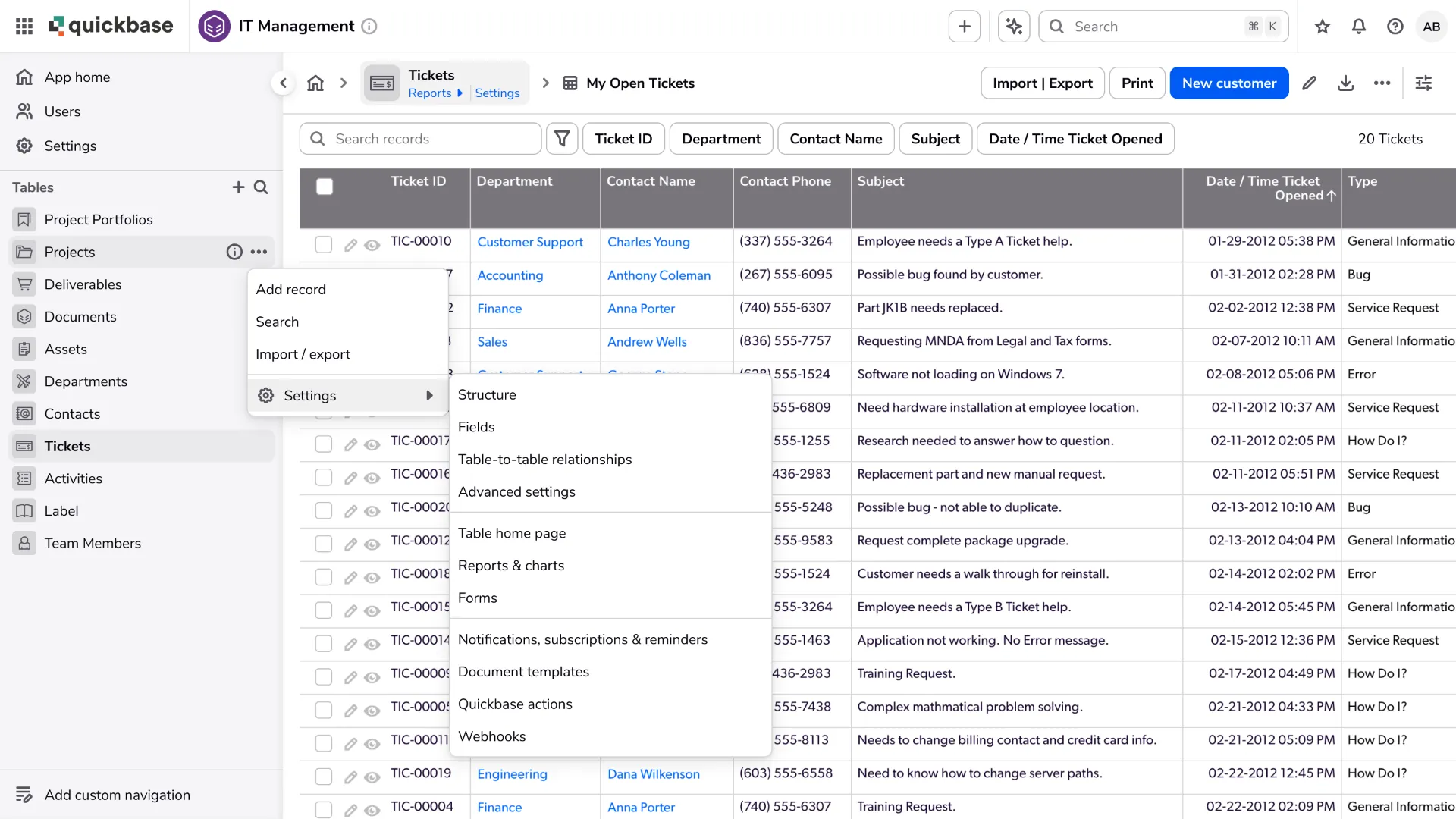The width and height of the screenshot is (1456, 819).
Task: View ticket TIC-00004 eye icon
Action: (372, 811)
